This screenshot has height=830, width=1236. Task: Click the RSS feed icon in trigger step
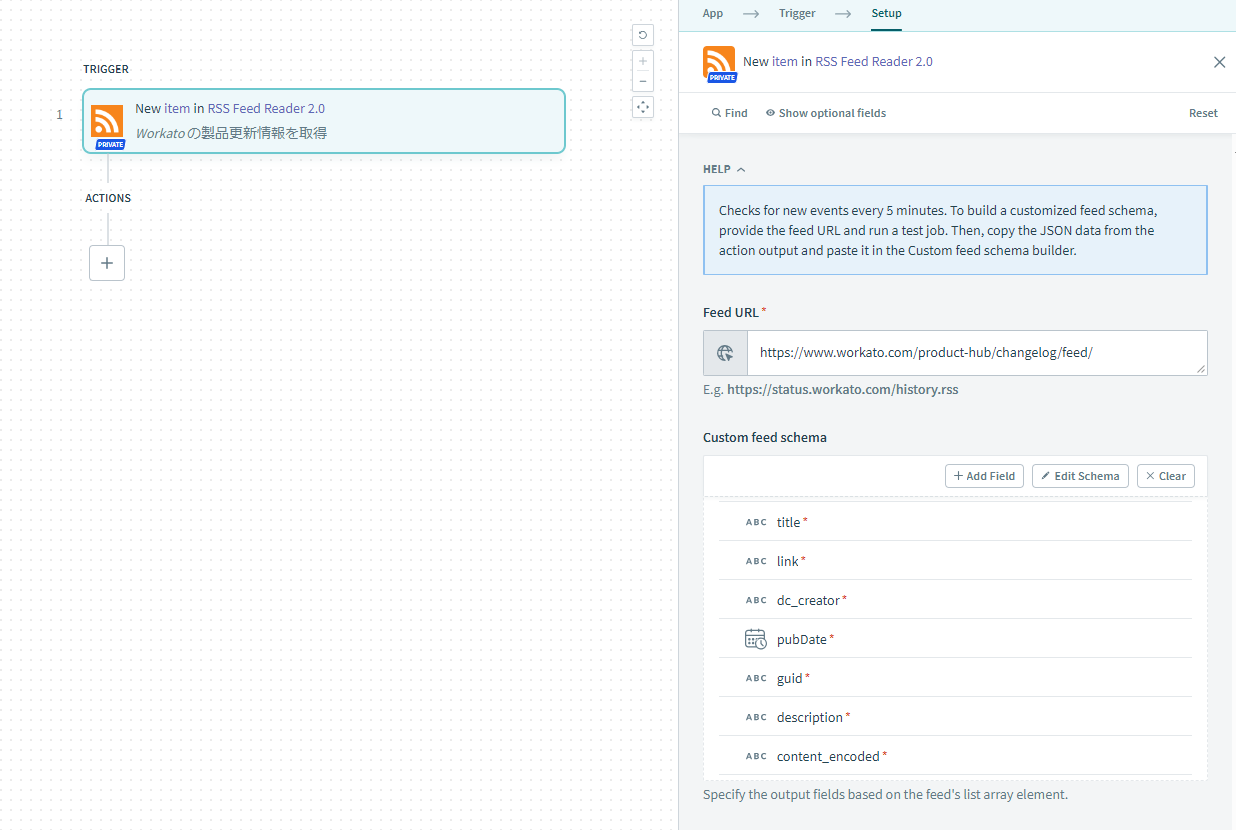coord(107,122)
